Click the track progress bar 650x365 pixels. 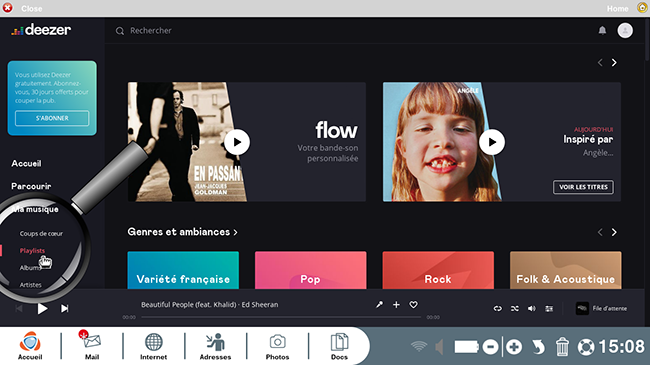(281, 317)
